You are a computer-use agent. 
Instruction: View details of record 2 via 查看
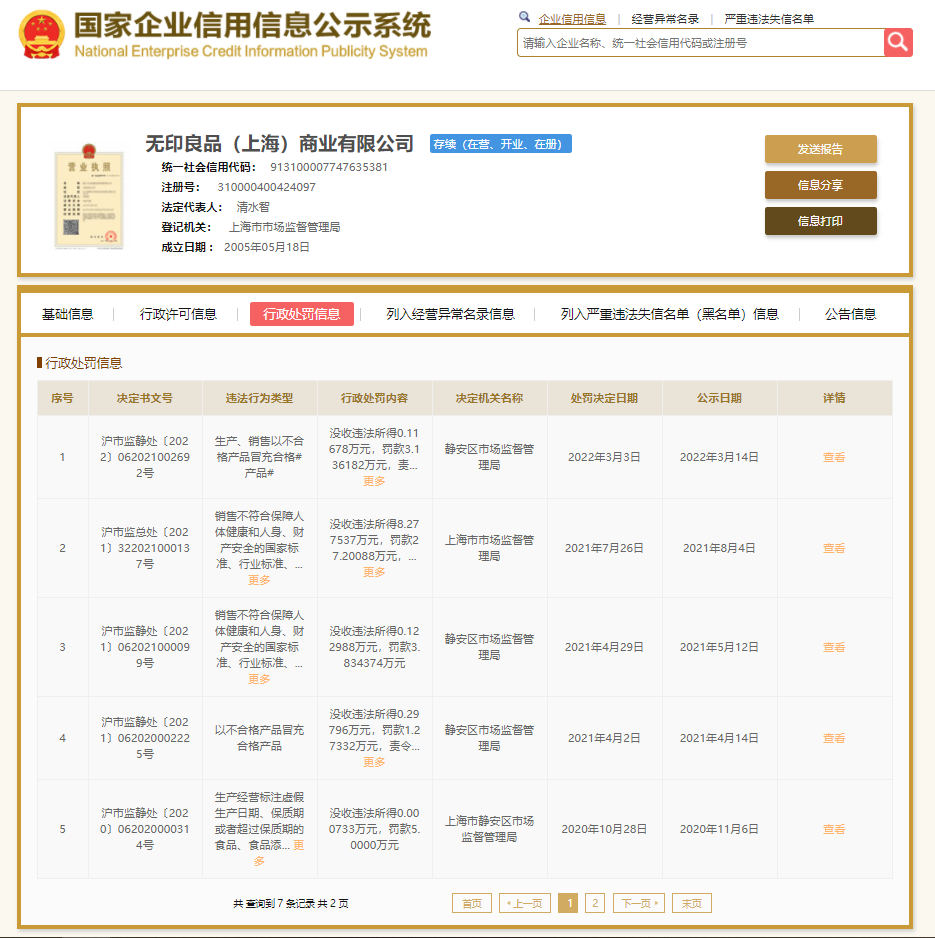(834, 548)
